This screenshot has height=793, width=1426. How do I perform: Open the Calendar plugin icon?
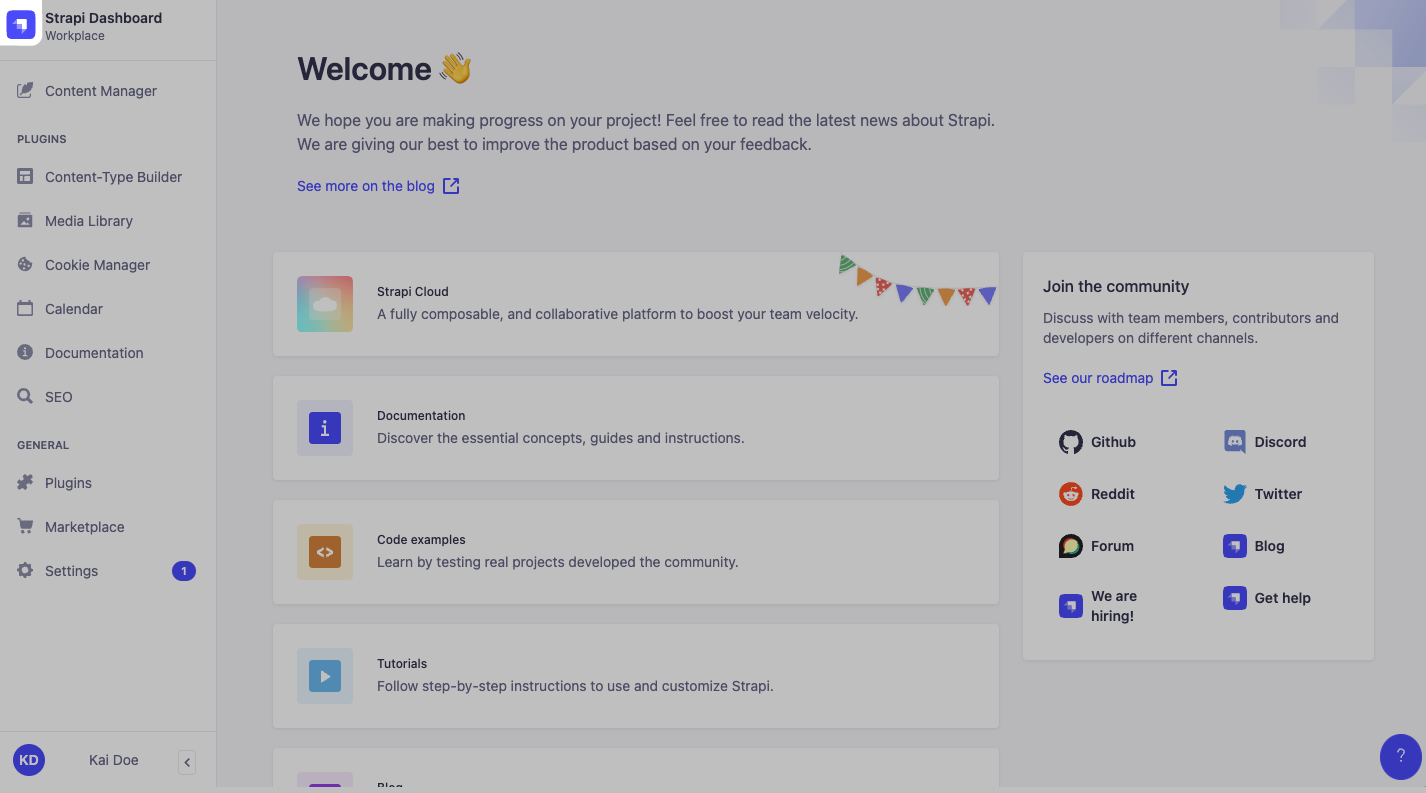tap(25, 309)
